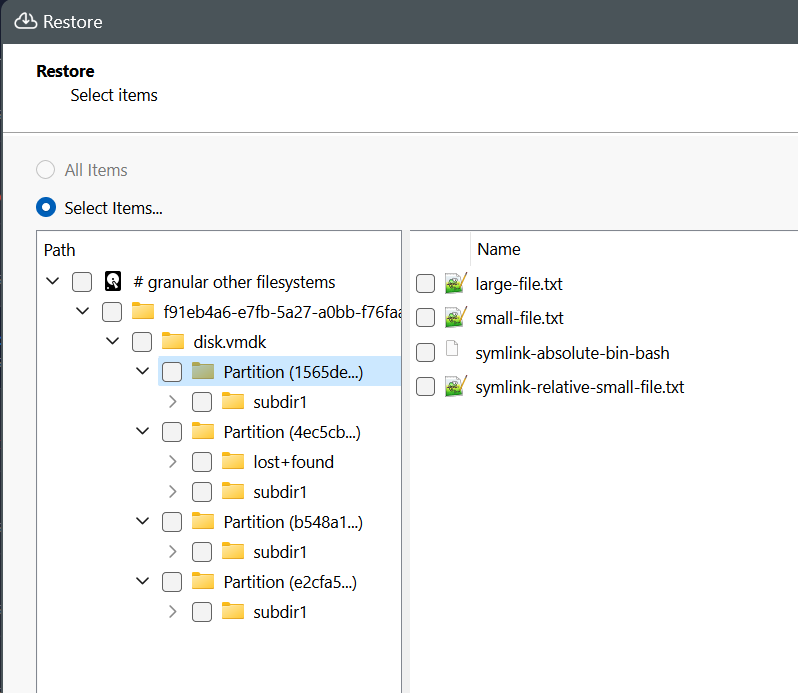Viewport: 798px width, 693px height.
Task: Click the Name column header
Action: pyautogui.click(x=498, y=250)
